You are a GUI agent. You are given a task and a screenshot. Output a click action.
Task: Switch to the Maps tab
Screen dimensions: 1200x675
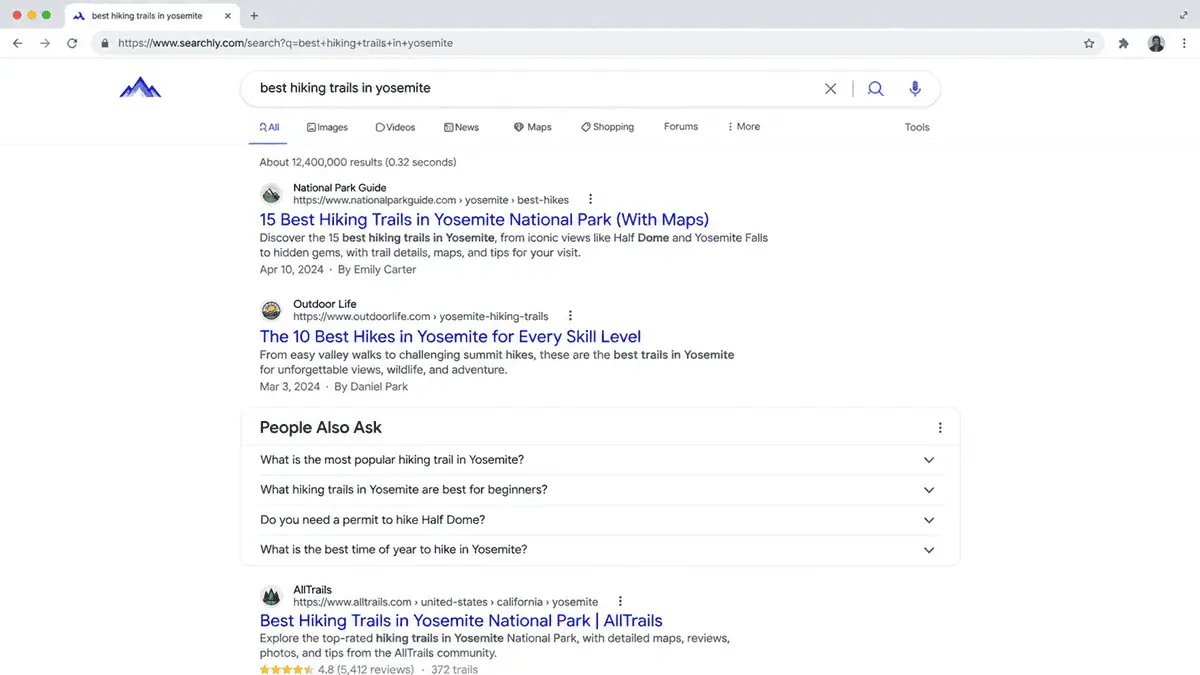coord(532,127)
